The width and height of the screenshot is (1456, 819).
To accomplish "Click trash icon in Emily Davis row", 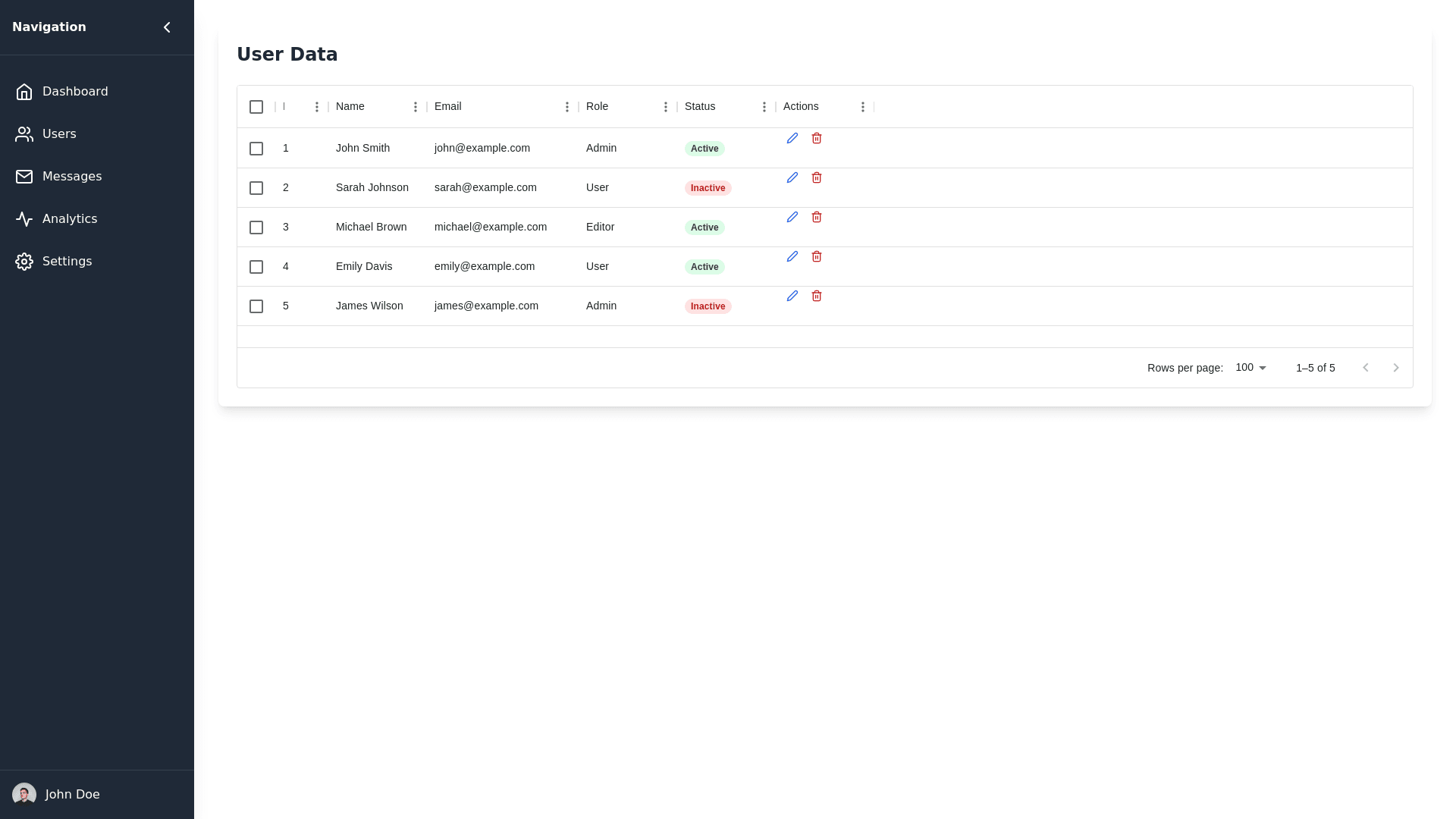I will (x=817, y=256).
